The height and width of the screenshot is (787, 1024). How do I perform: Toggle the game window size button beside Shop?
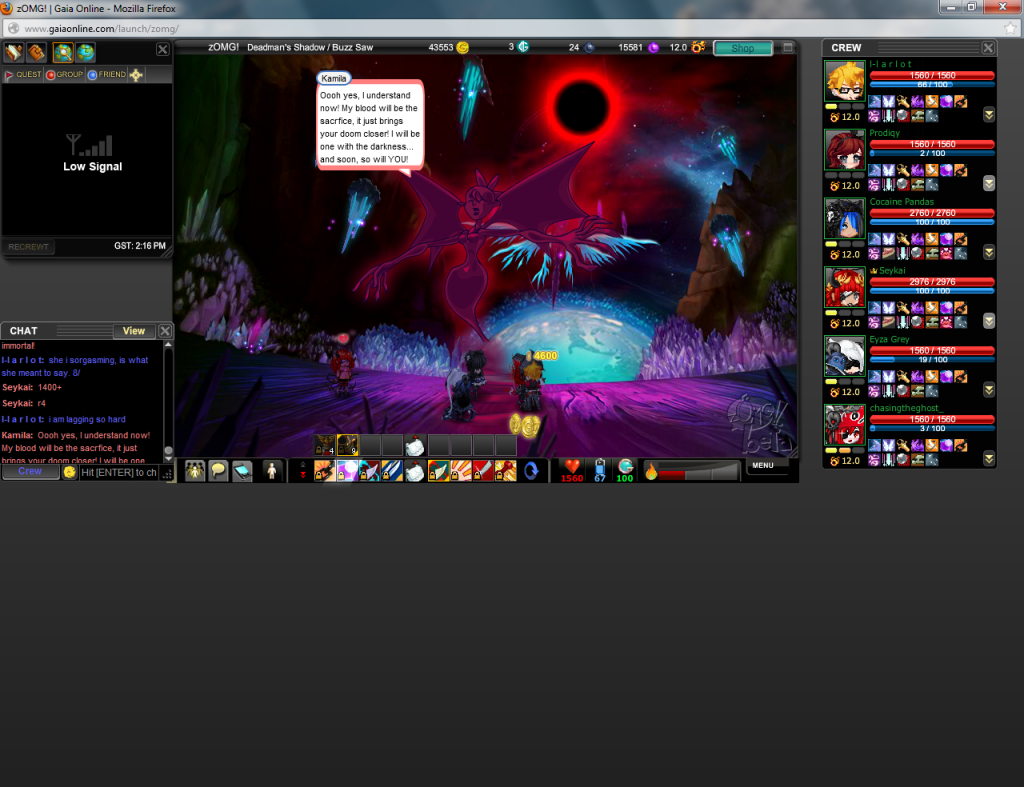(x=788, y=47)
